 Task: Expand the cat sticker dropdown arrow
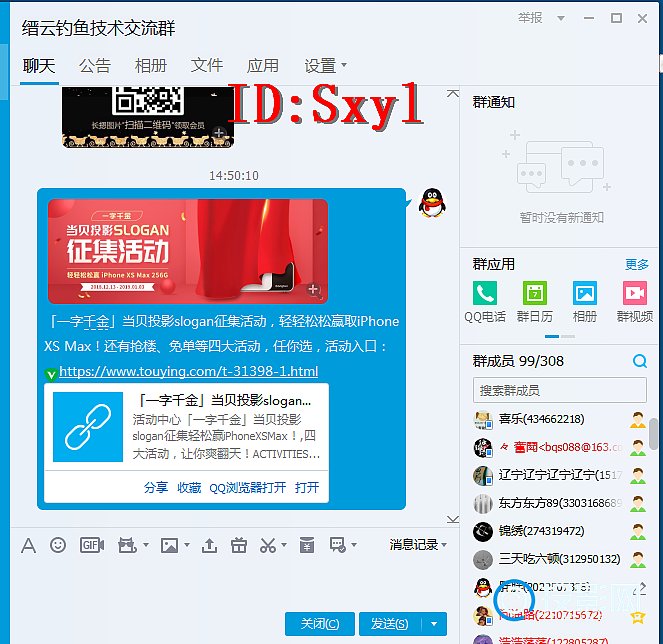[146, 545]
